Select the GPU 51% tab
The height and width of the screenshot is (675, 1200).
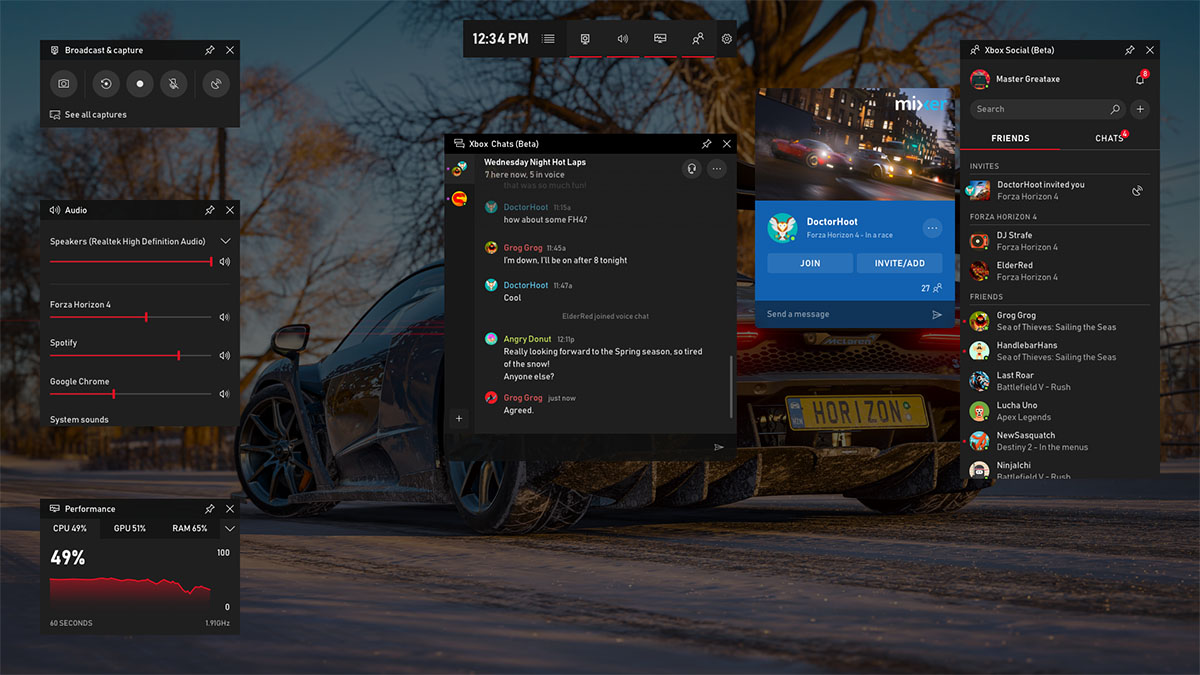click(130, 528)
